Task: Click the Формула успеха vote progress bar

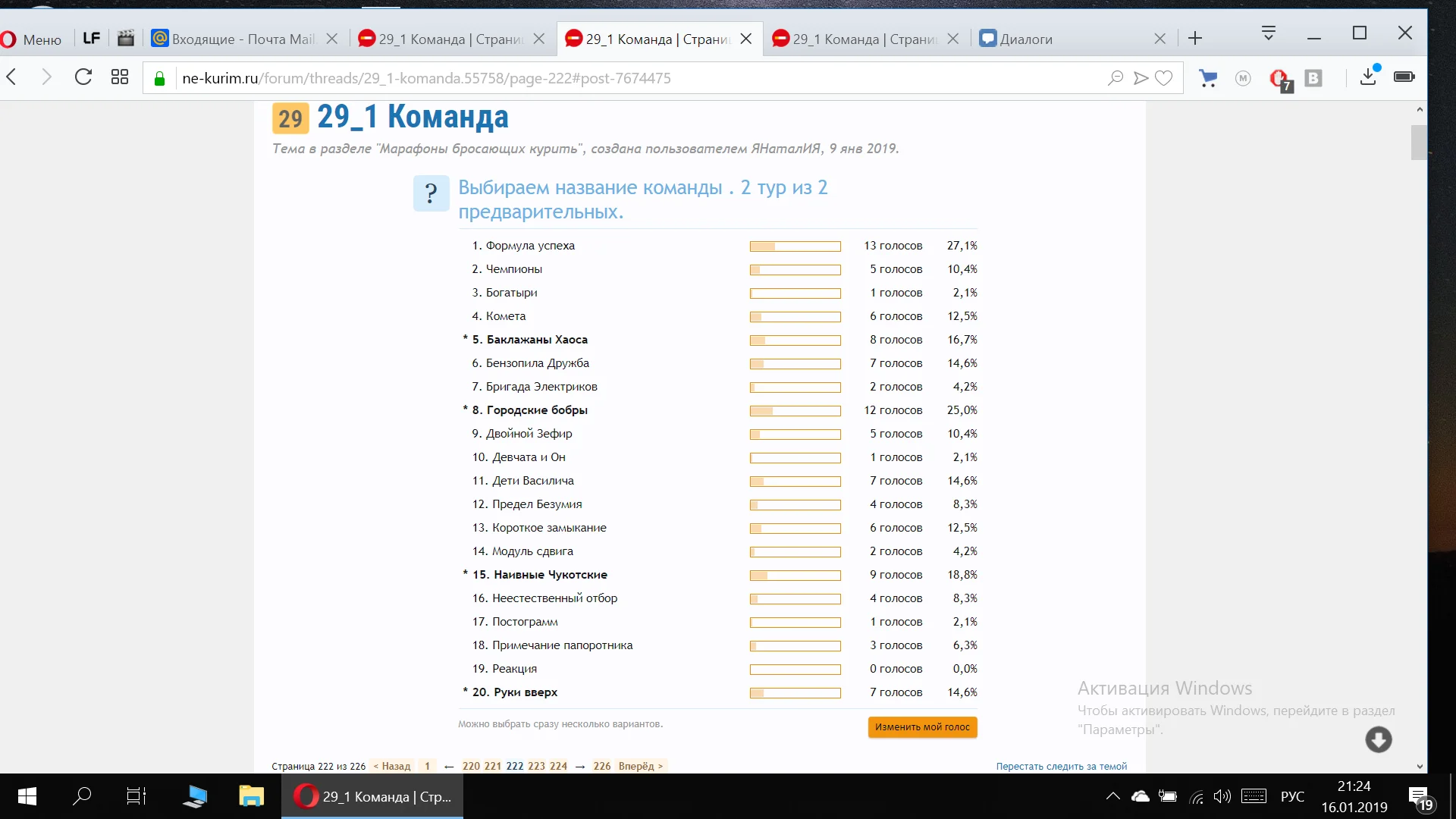Action: pyautogui.click(x=795, y=246)
